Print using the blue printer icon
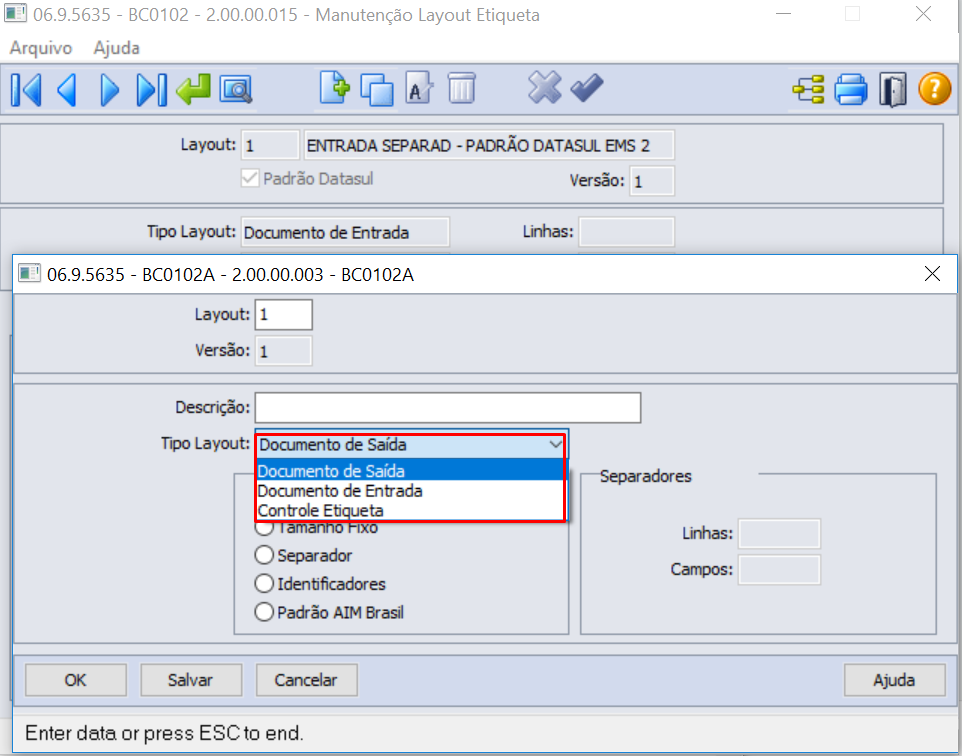This screenshot has height=756, width=962. coord(850,90)
